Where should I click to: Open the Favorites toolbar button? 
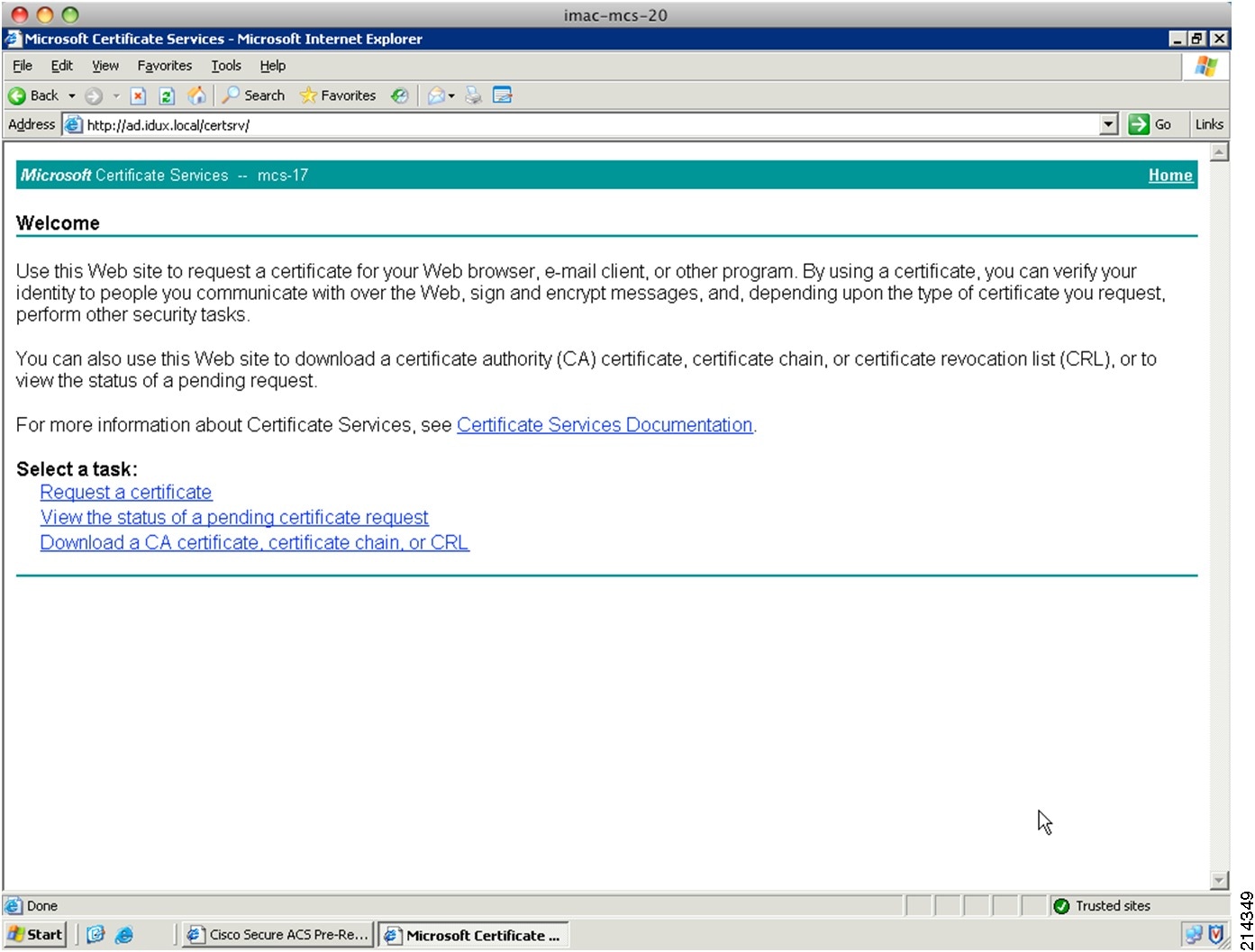[338, 95]
